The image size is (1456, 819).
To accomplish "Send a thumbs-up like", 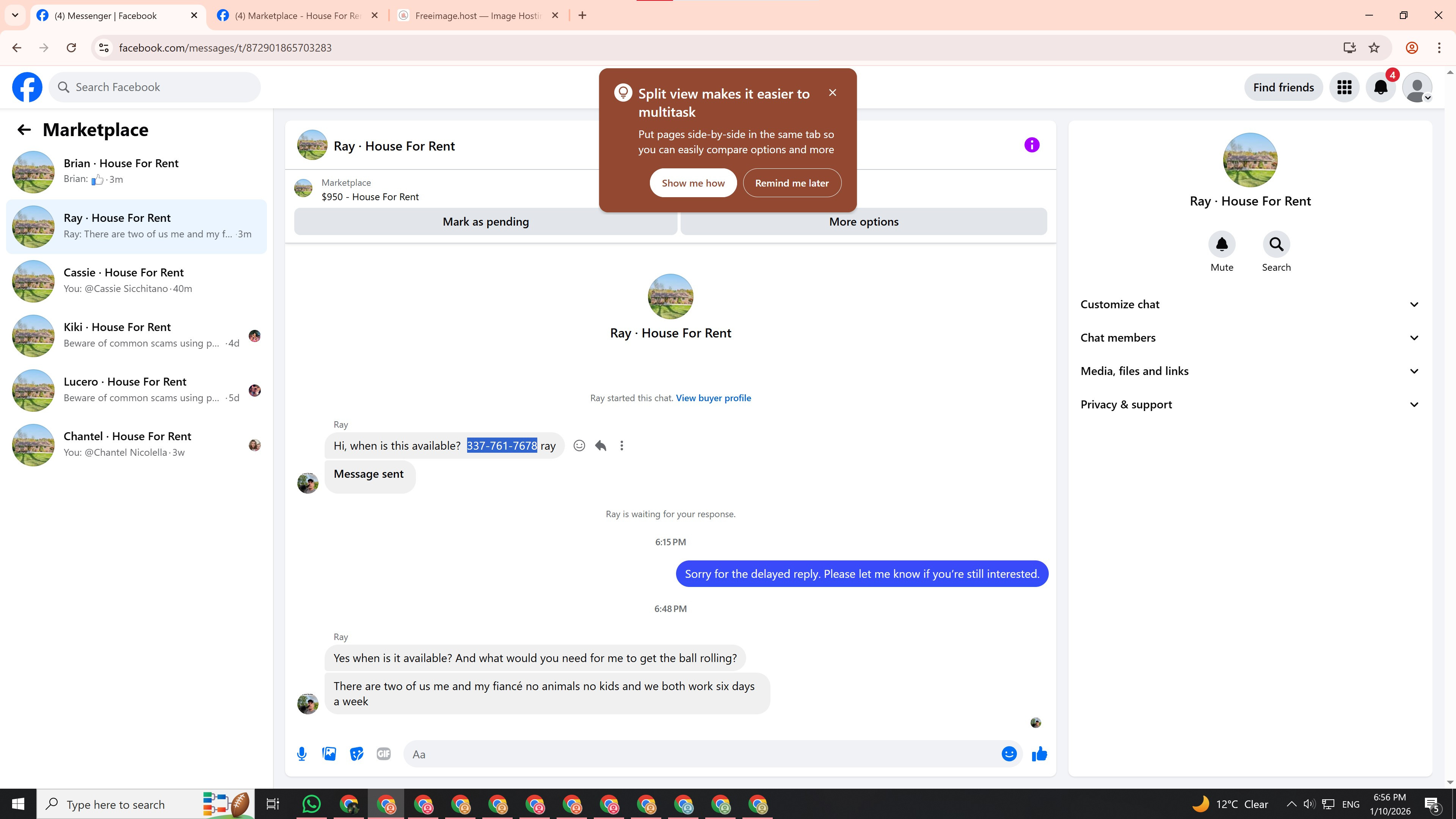I will pos(1039,754).
